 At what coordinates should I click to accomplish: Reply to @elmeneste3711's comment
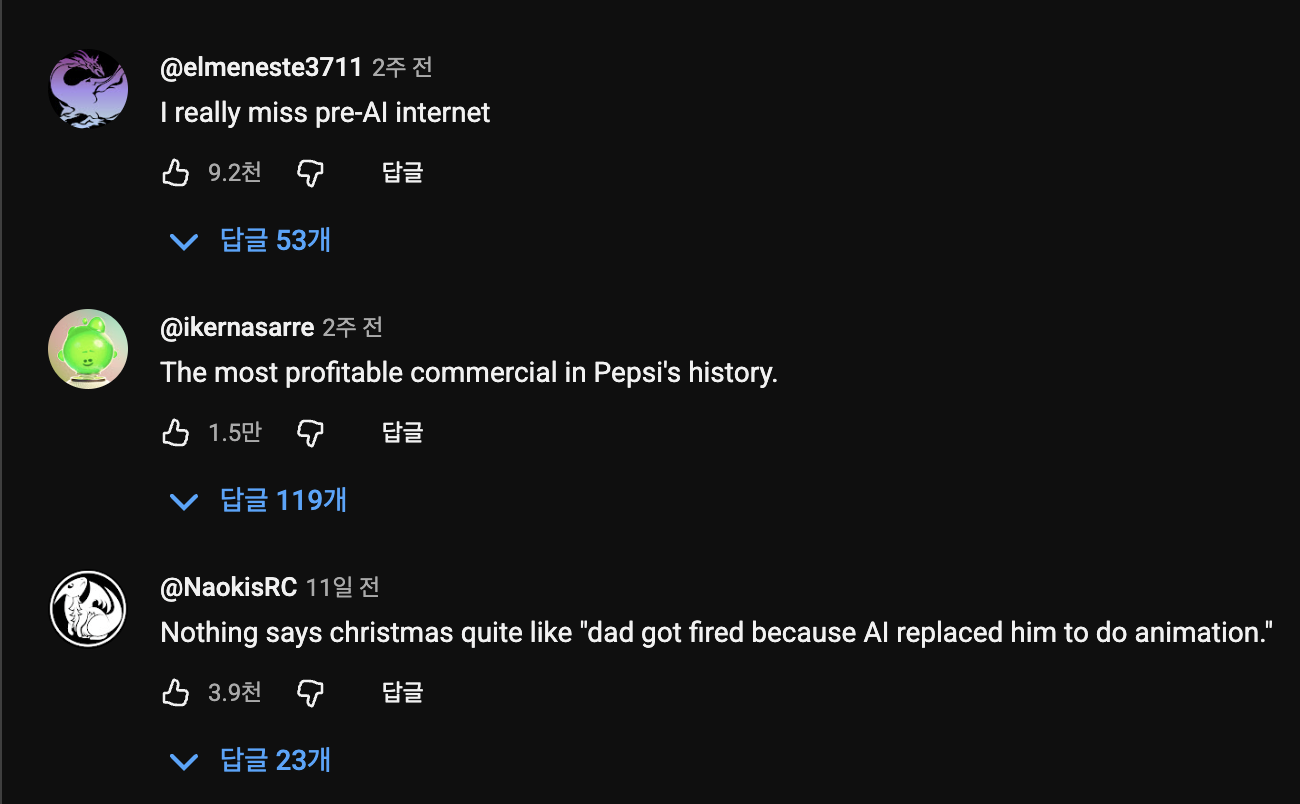[403, 172]
